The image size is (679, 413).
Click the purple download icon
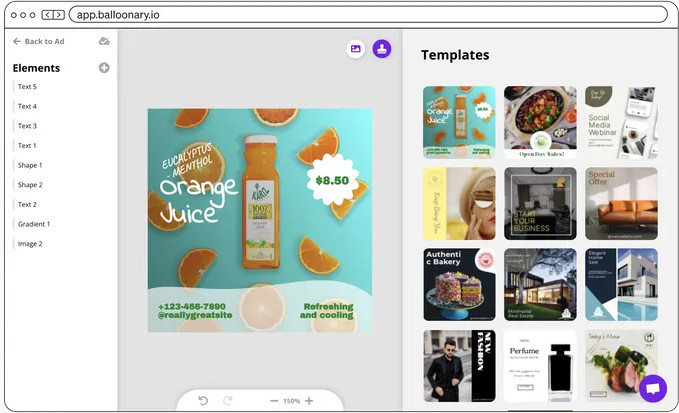pos(382,48)
